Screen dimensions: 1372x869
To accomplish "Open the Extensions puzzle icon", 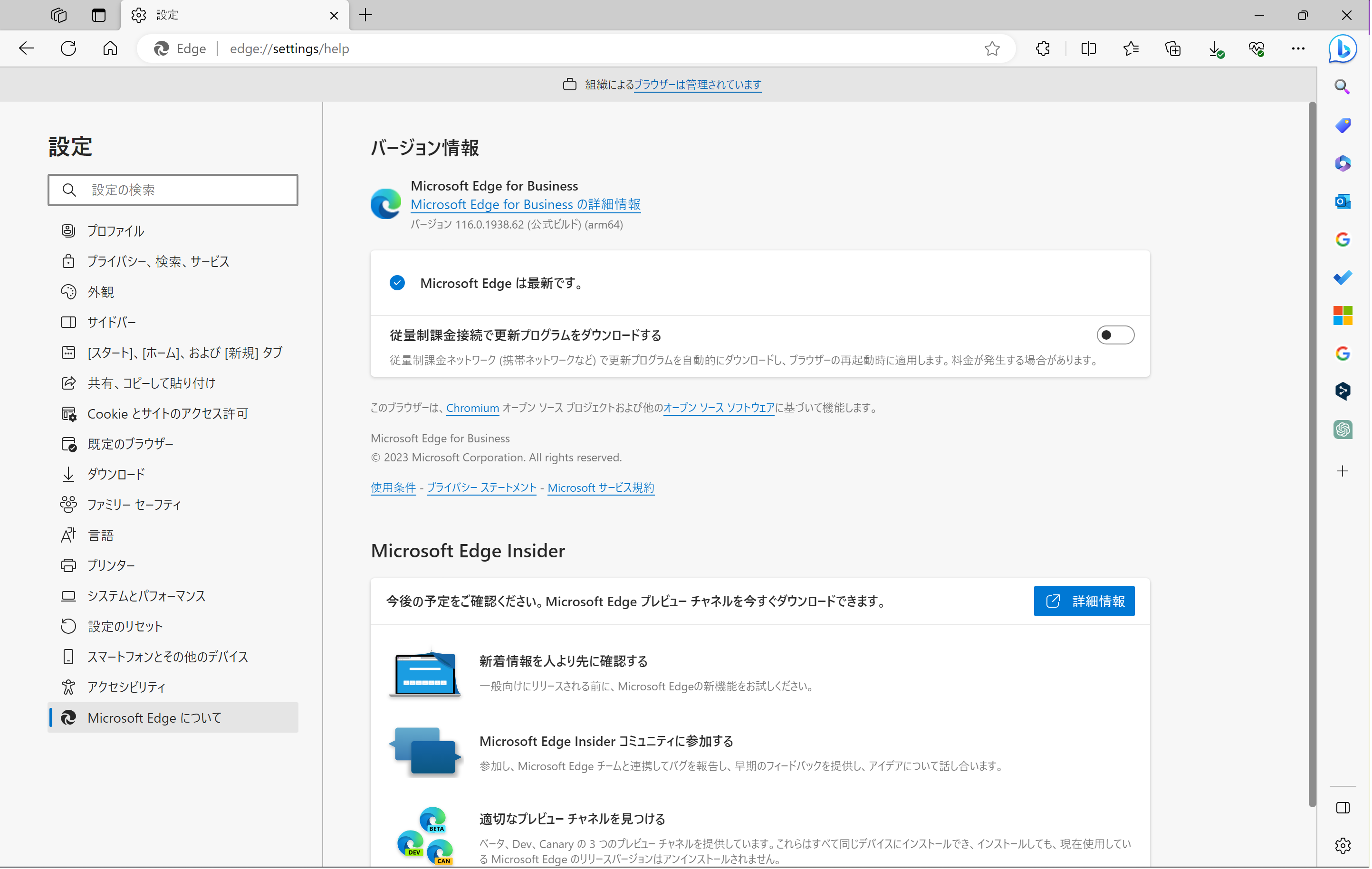I will pyautogui.click(x=1043, y=48).
